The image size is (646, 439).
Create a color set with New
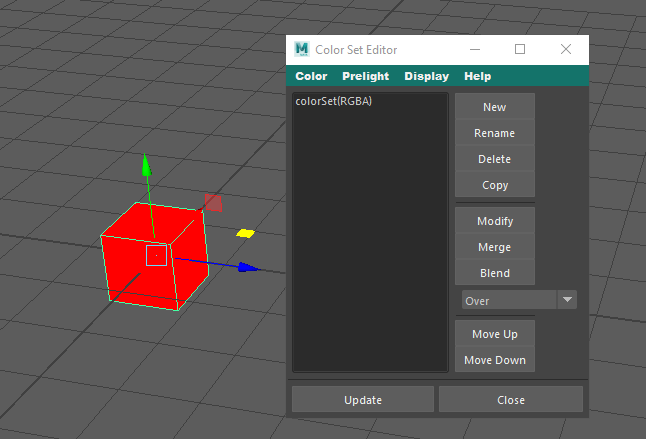pos(494,107)
